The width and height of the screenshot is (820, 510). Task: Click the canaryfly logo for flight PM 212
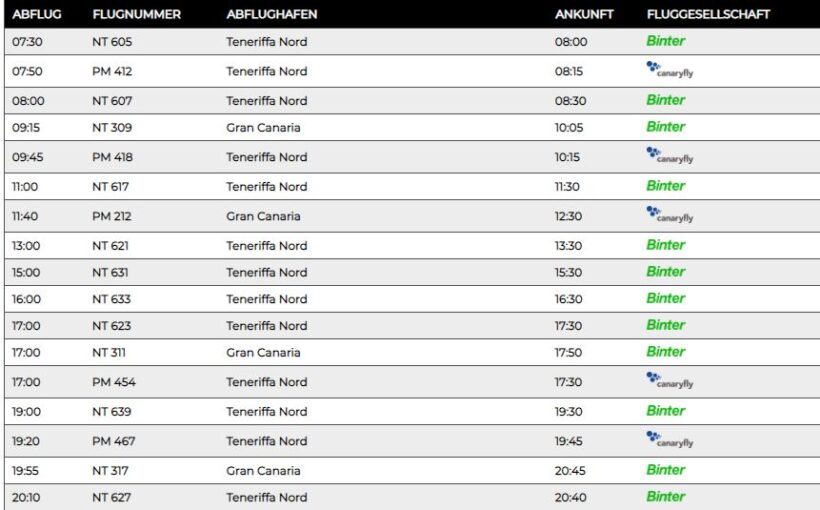click(670, 215)
